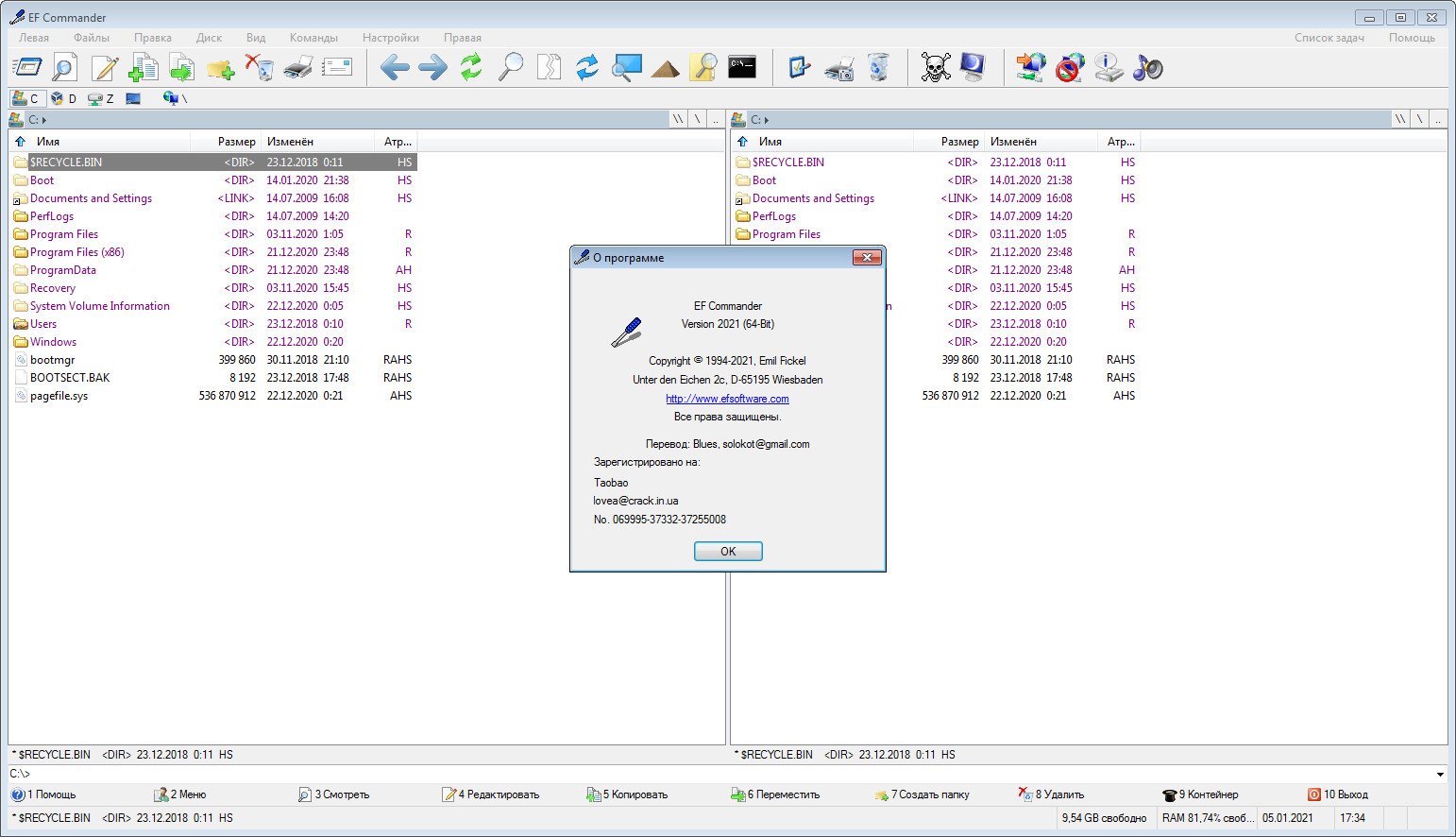Click the delete (red X bin) toolbar icon
1456x837 pixels.
pyautogui.click(x=259, y=67)
